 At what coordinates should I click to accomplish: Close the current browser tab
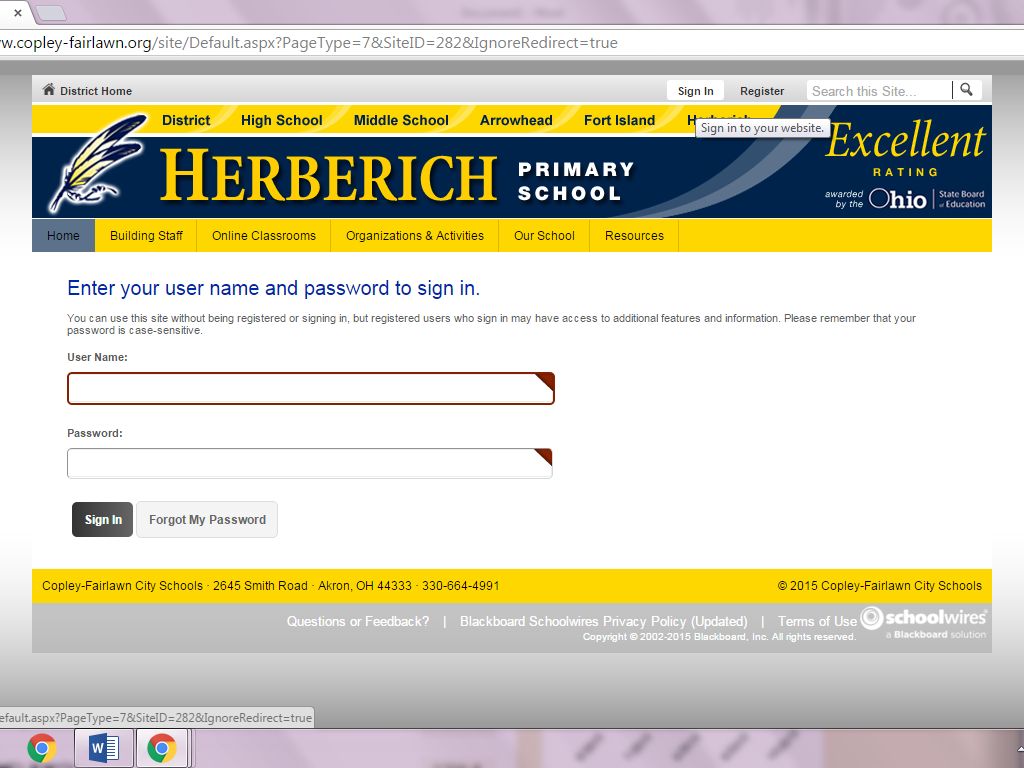click(x=17, y=13)
